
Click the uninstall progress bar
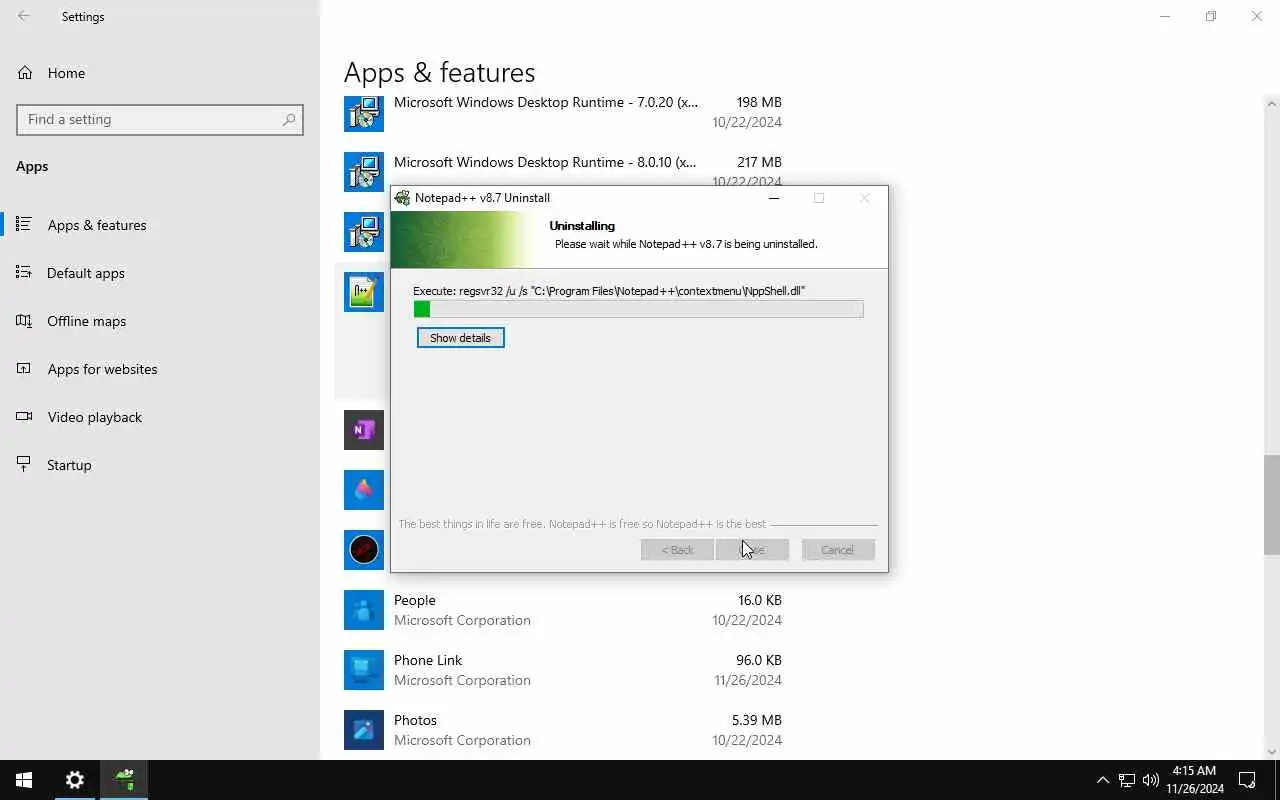638,310
